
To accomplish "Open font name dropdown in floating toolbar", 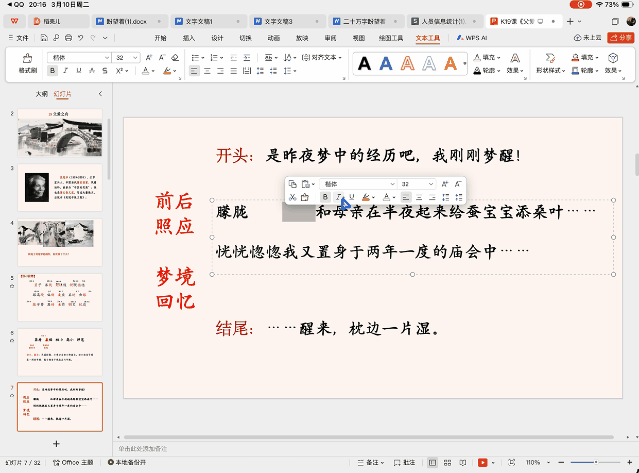I will (391, 184).
